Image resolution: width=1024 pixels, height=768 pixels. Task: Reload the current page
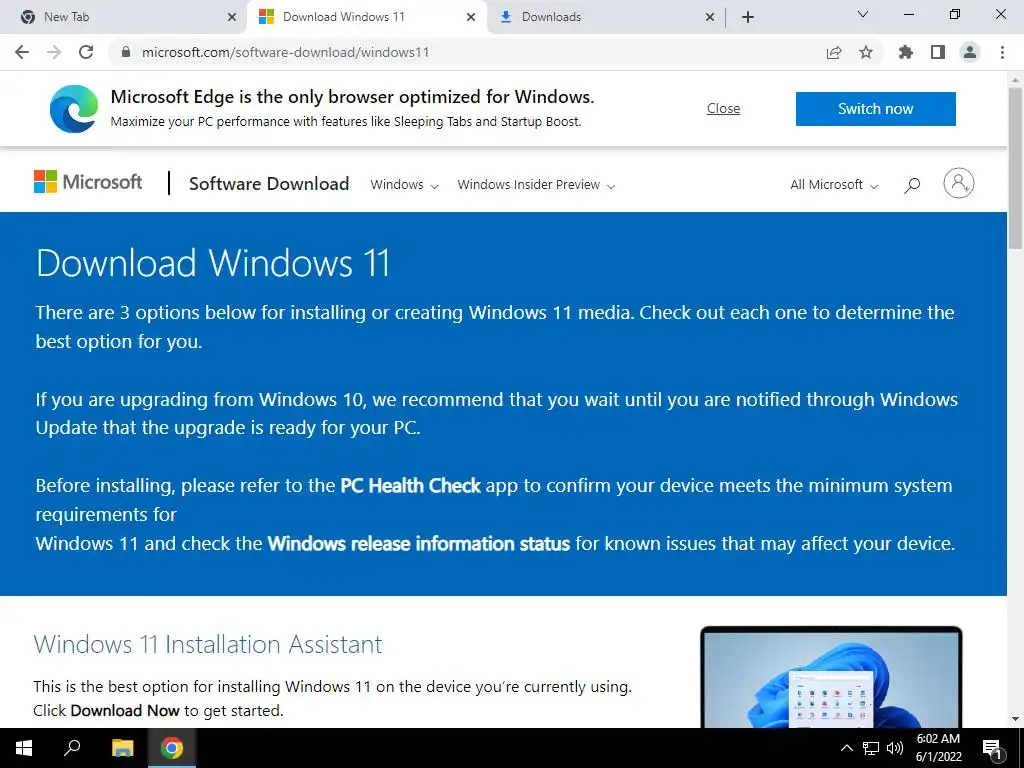pos(86,52)
